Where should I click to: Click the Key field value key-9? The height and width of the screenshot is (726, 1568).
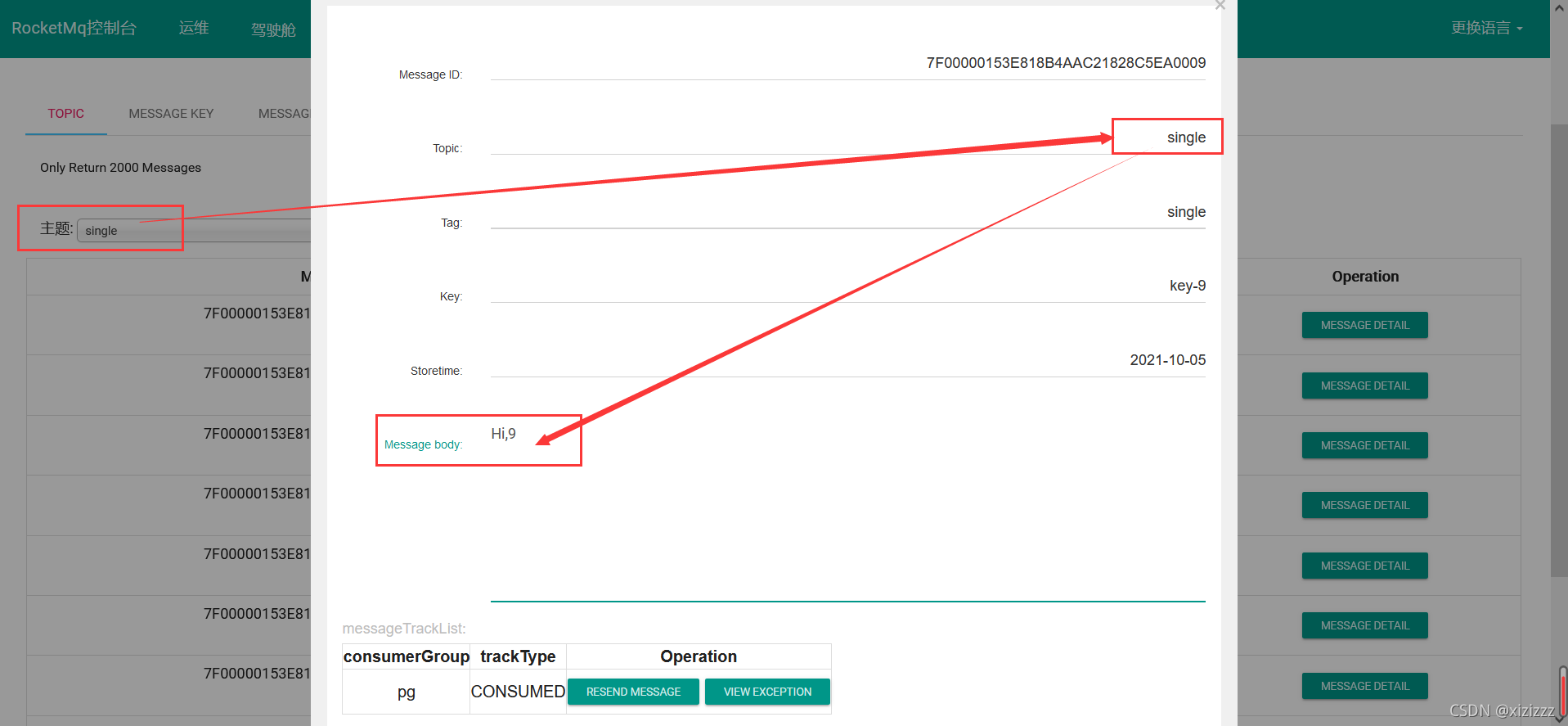1188,286
